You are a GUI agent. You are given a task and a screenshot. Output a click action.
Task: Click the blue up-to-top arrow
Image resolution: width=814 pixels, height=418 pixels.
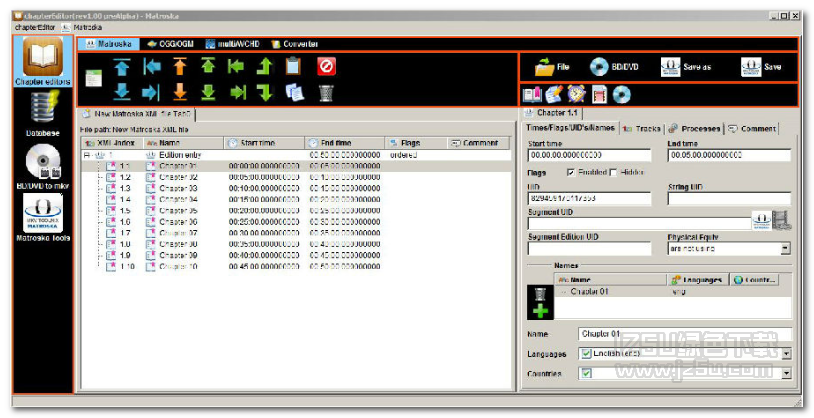pyautogui.click(x=121, y=66)
